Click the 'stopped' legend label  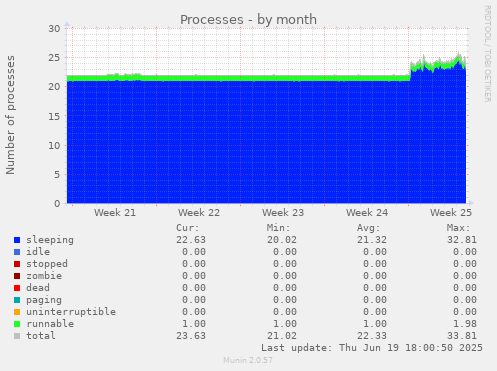[x=47, y=264]
